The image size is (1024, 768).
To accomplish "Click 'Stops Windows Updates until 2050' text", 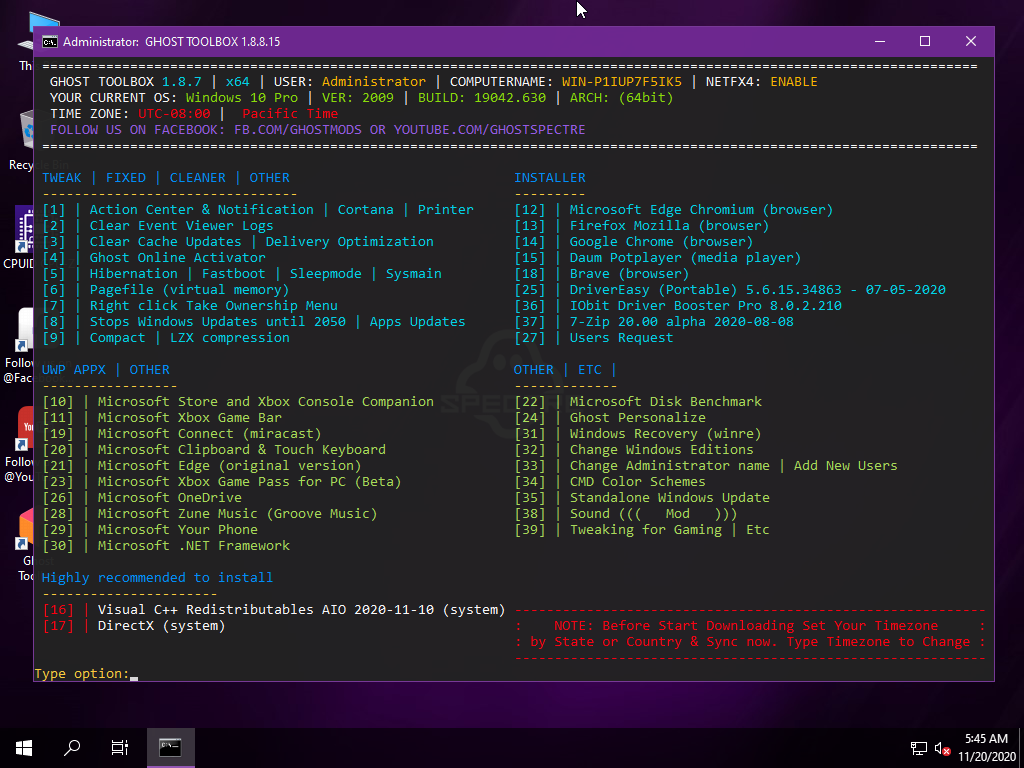I will (x=217, y=321).
